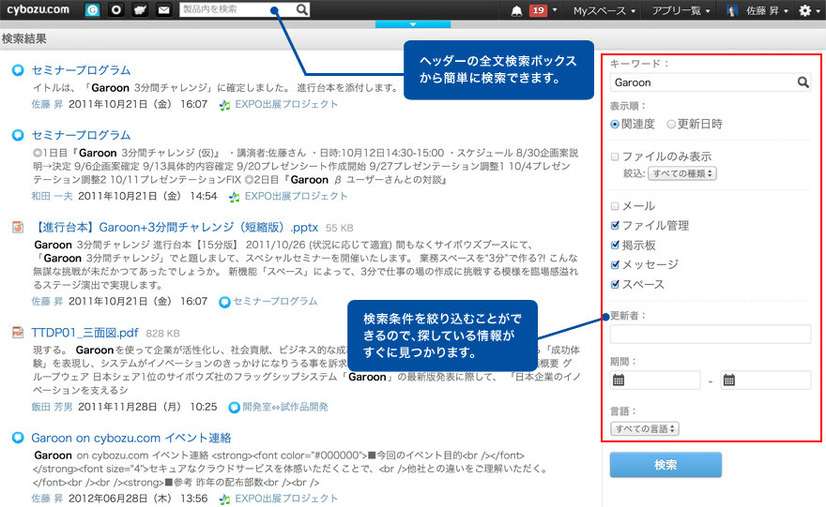Open the すべての種類 filter dropdown
This screenshot has height=507, width=826.
coord(682,173)
